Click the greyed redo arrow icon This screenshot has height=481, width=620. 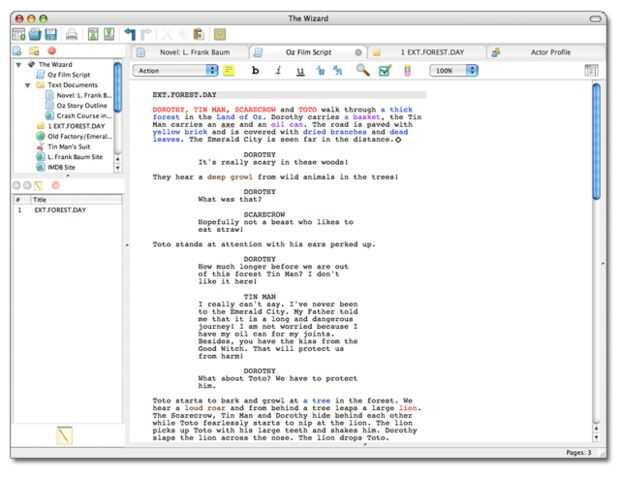tap(146, 34)
